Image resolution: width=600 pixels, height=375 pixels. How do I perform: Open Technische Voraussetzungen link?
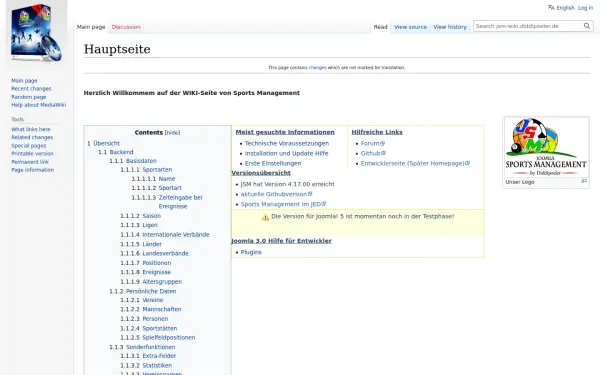tap(287, 143)
